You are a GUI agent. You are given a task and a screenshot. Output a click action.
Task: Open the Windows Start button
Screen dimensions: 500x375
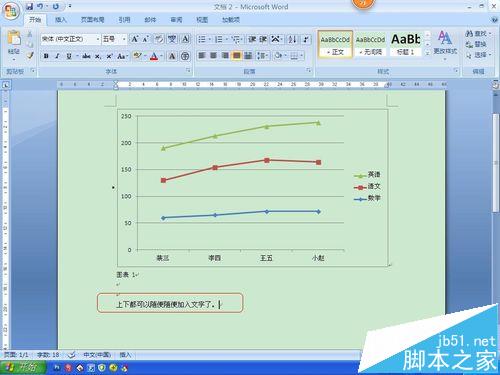coord(23,367)
